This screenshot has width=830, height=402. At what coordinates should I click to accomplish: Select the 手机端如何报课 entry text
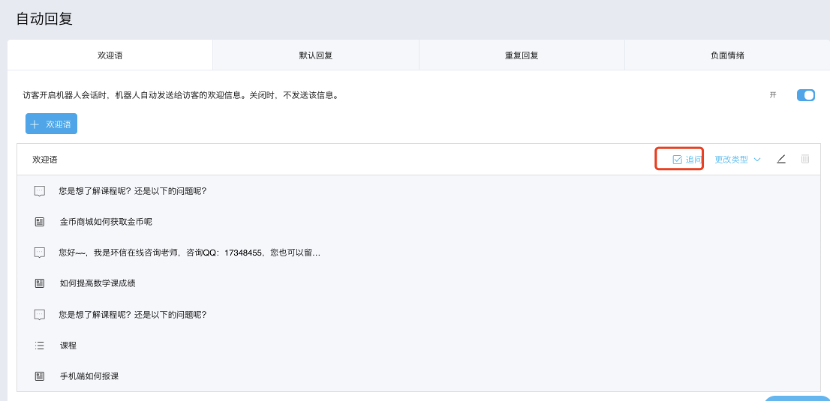click(x=91, y=376)
